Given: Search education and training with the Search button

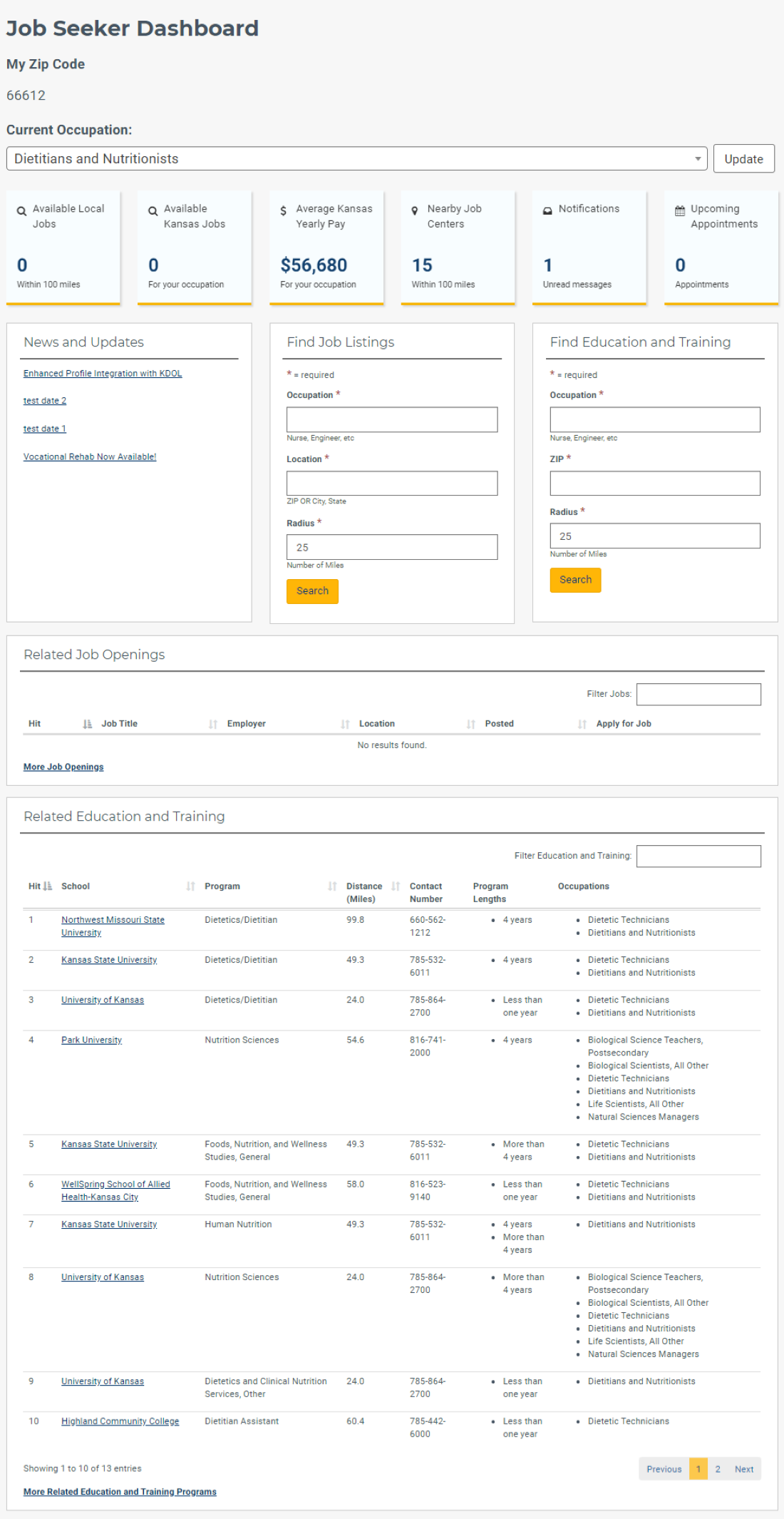Looking at the screenshot, I should tap(575, 580).
